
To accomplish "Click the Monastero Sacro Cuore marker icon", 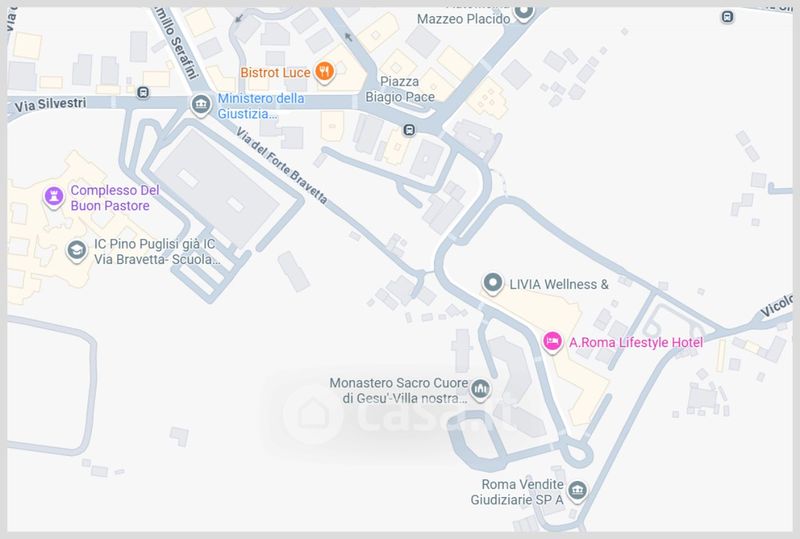I will (x=480, y=389).
